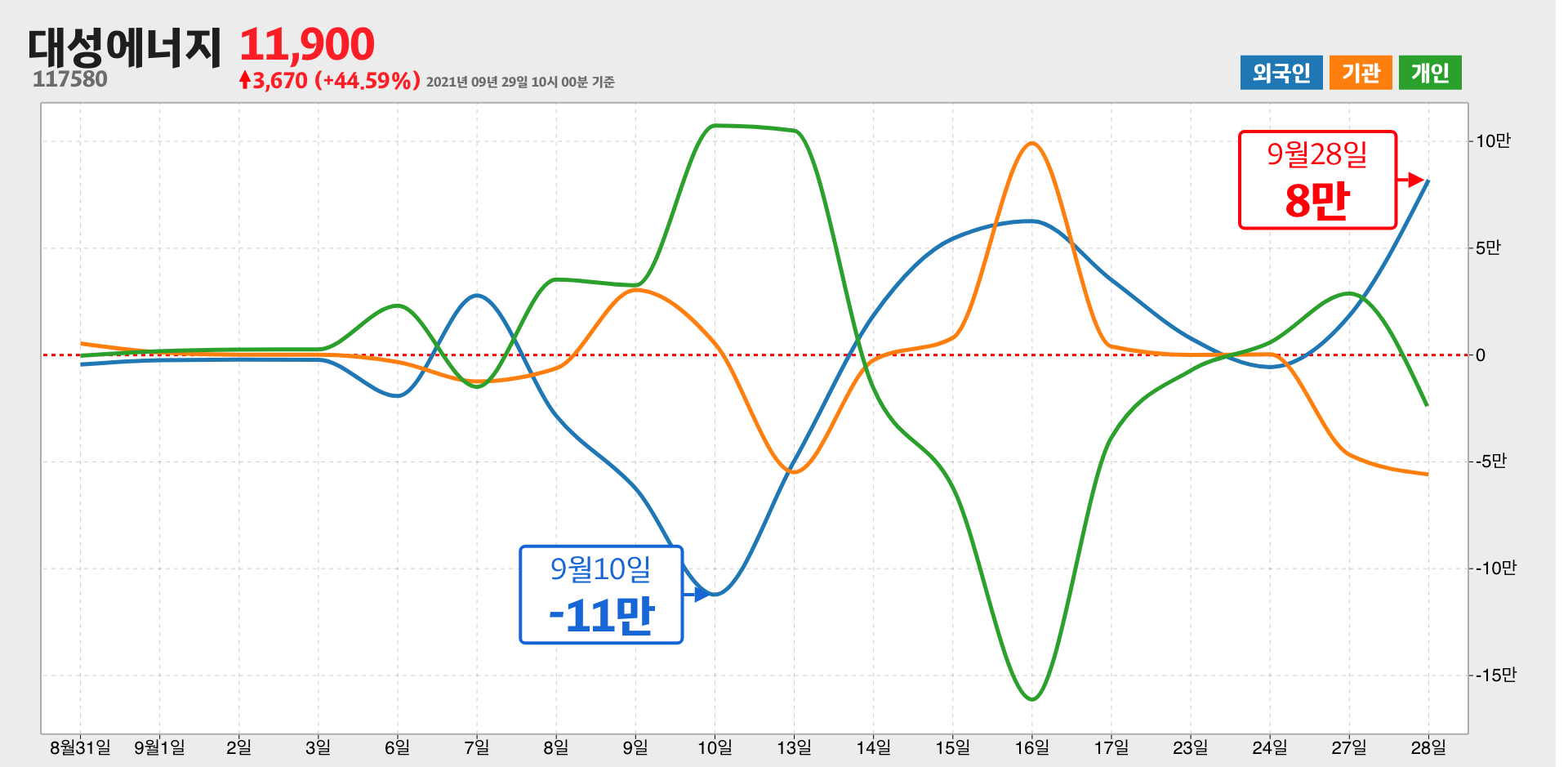Click the green line trough at 16일

(1032, 699)
